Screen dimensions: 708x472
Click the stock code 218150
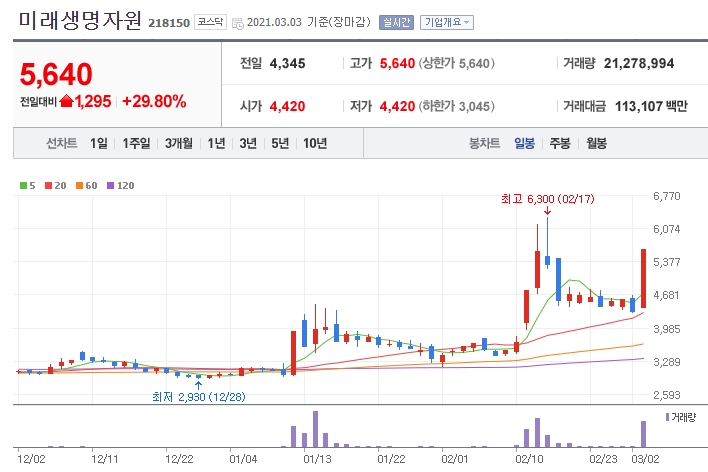point(169,23)
